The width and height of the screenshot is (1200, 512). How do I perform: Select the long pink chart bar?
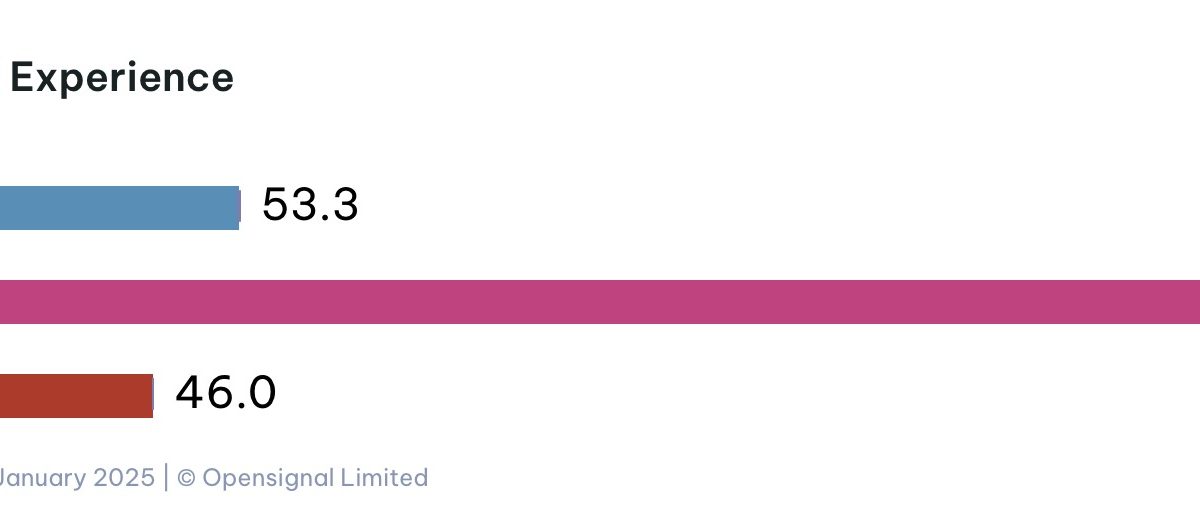tap(600, 302)
